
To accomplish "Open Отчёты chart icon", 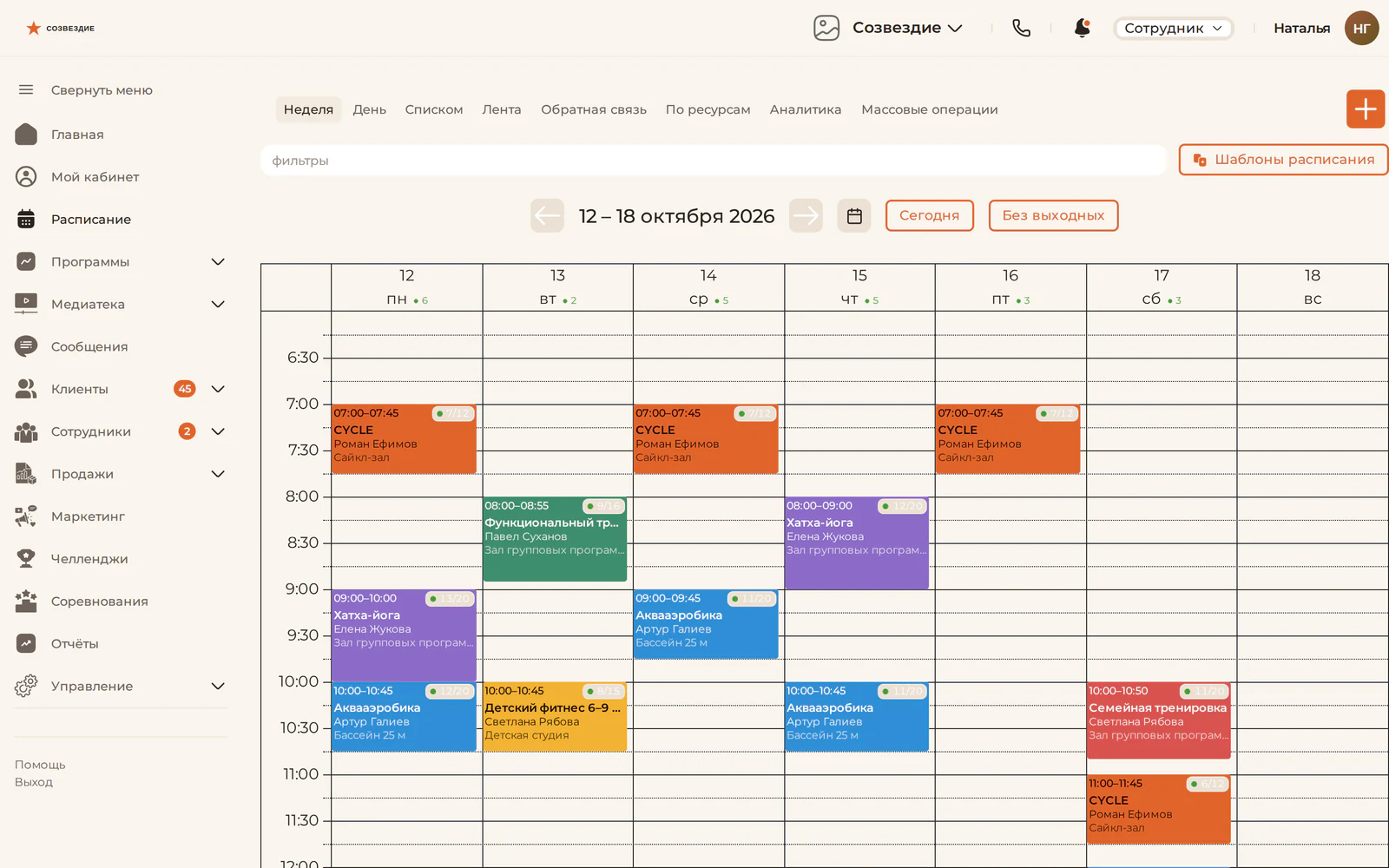I will pyautogui.click(x=26, y=643).
